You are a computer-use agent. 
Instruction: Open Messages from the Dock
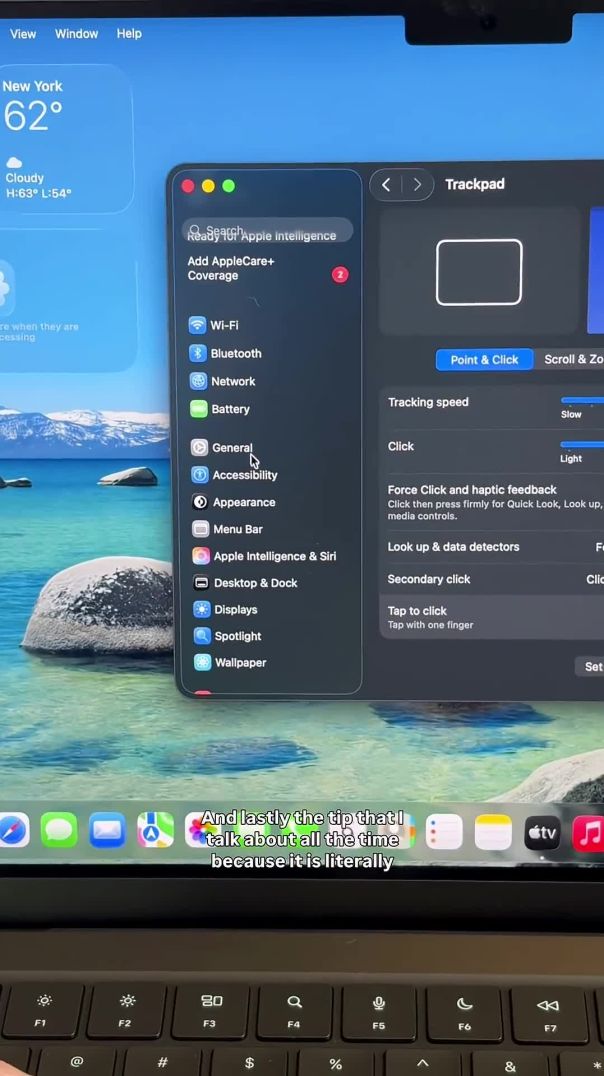click(x=59, y=831)
